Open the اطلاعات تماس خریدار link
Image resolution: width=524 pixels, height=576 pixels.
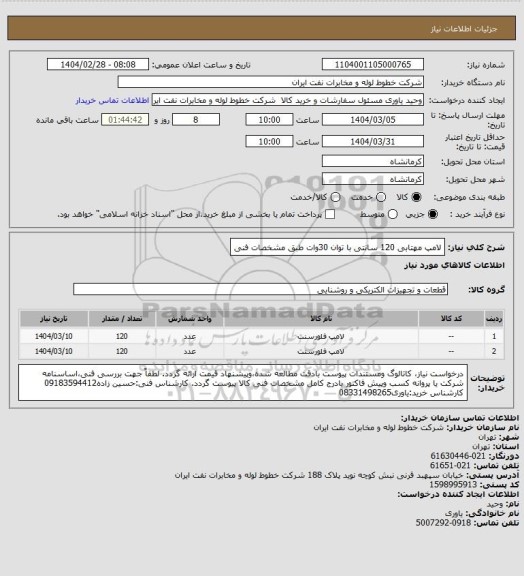pos(112,100)
